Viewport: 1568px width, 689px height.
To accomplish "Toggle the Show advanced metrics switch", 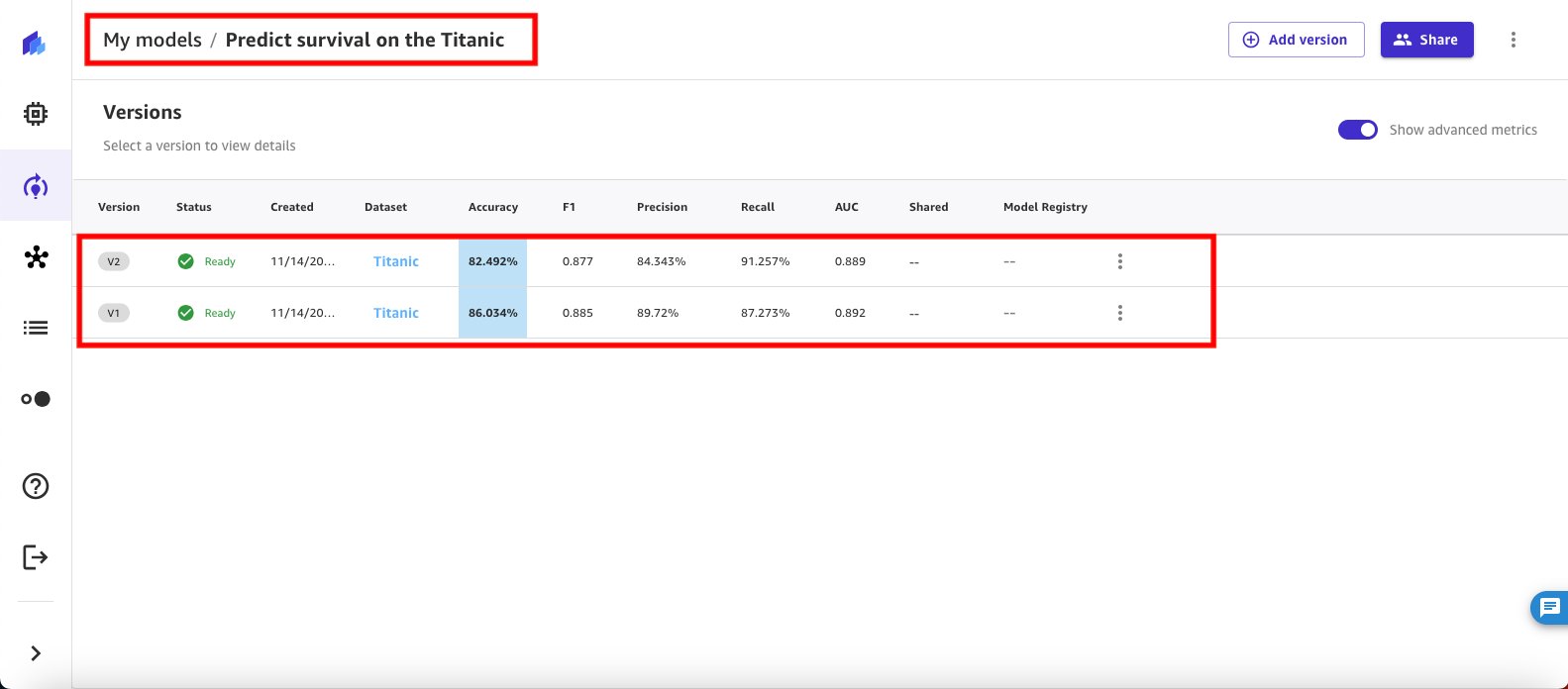I will 1357,130.
